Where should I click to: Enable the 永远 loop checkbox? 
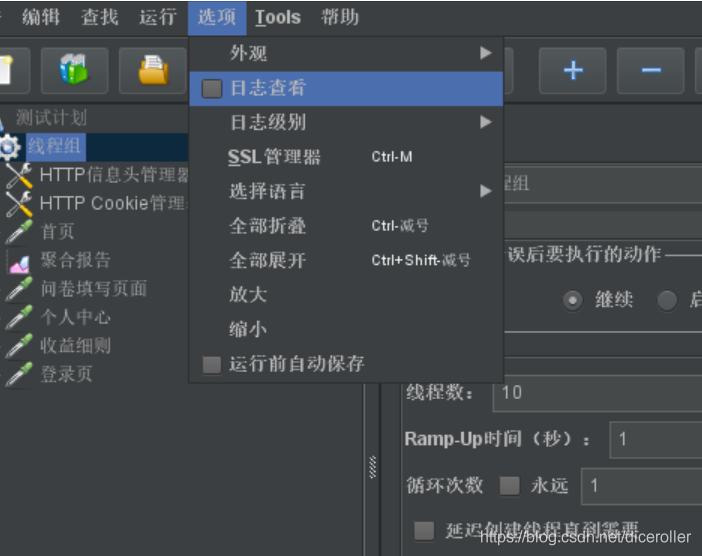tap(509, 486)
